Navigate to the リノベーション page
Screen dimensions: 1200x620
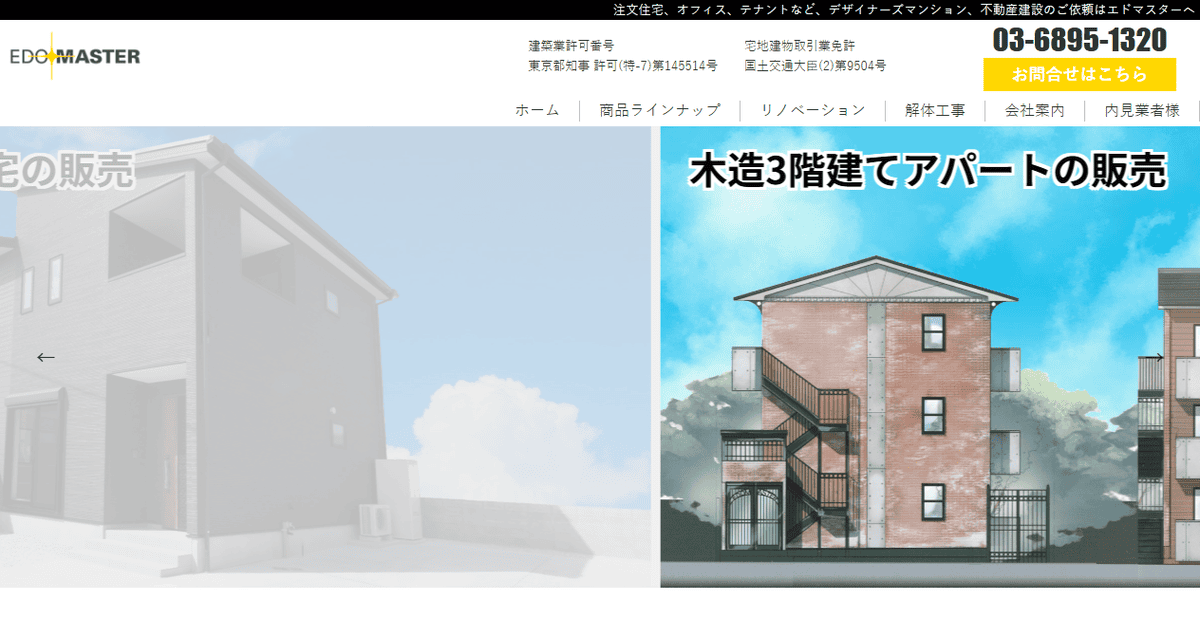tap(812, 111)
